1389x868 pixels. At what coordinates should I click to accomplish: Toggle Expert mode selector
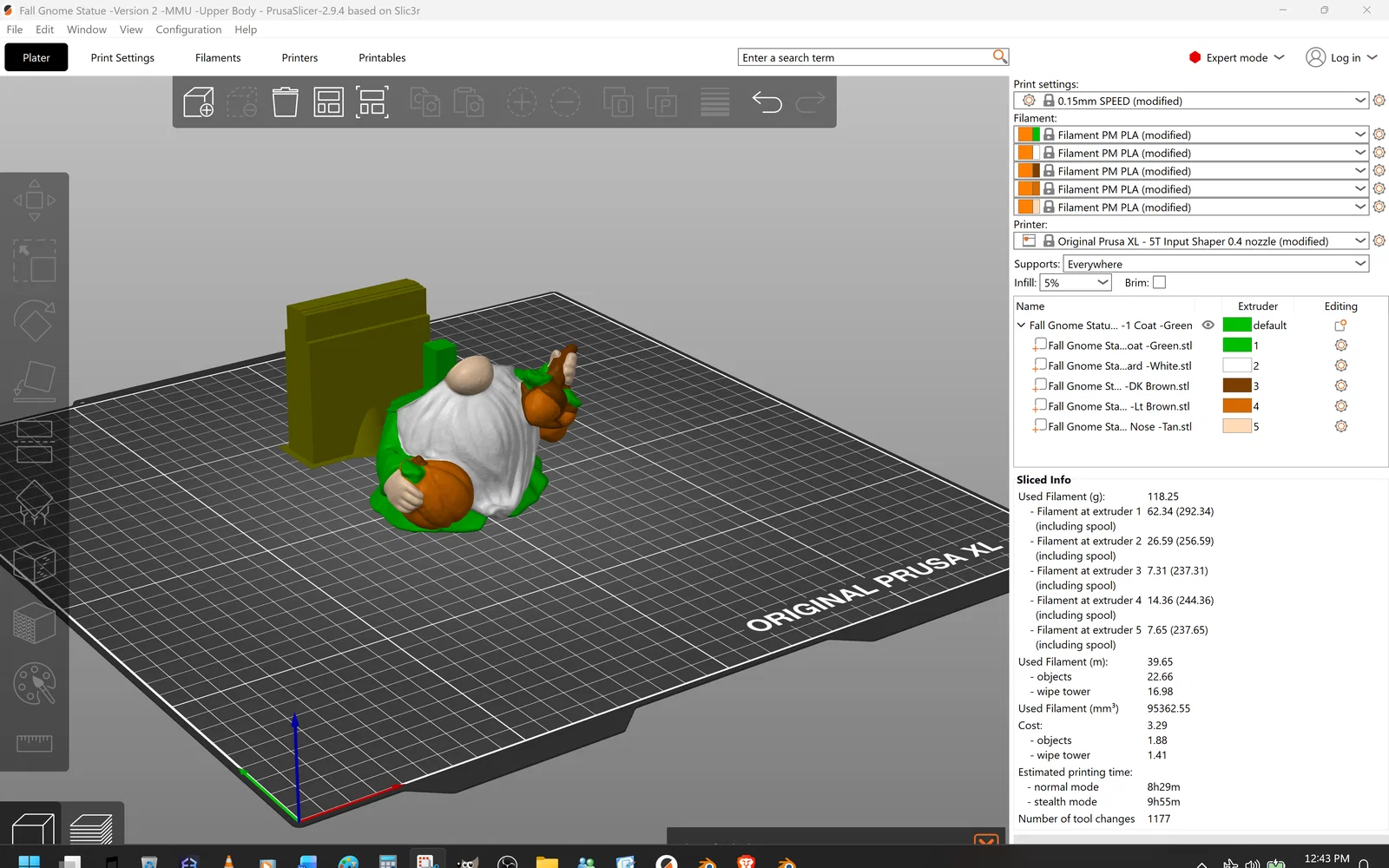(x=1236, y=57)
